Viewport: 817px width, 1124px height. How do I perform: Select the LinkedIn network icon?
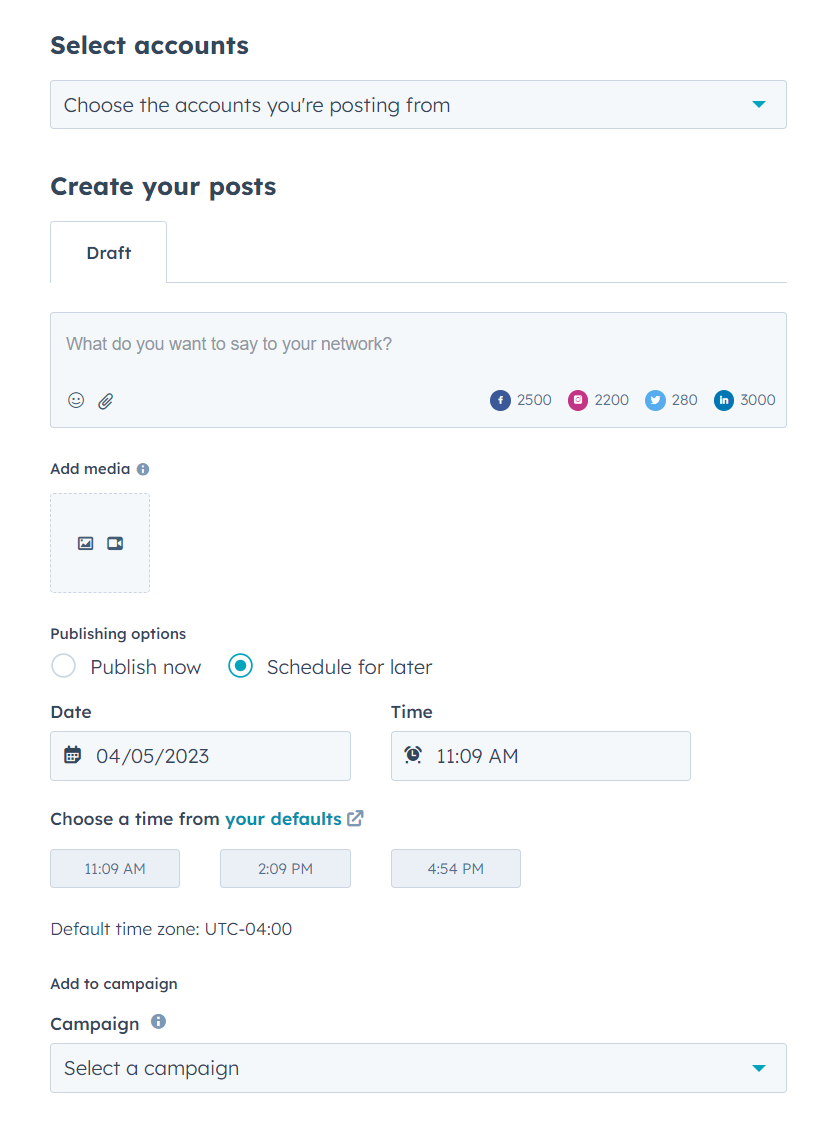tap(723, 400)
